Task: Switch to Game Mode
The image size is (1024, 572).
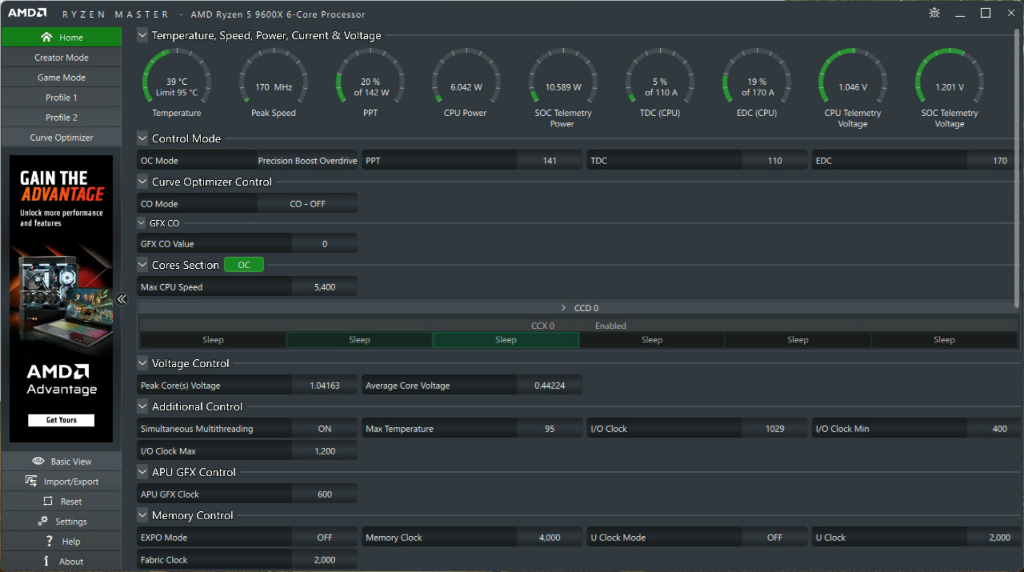Action: coord(61,77)
